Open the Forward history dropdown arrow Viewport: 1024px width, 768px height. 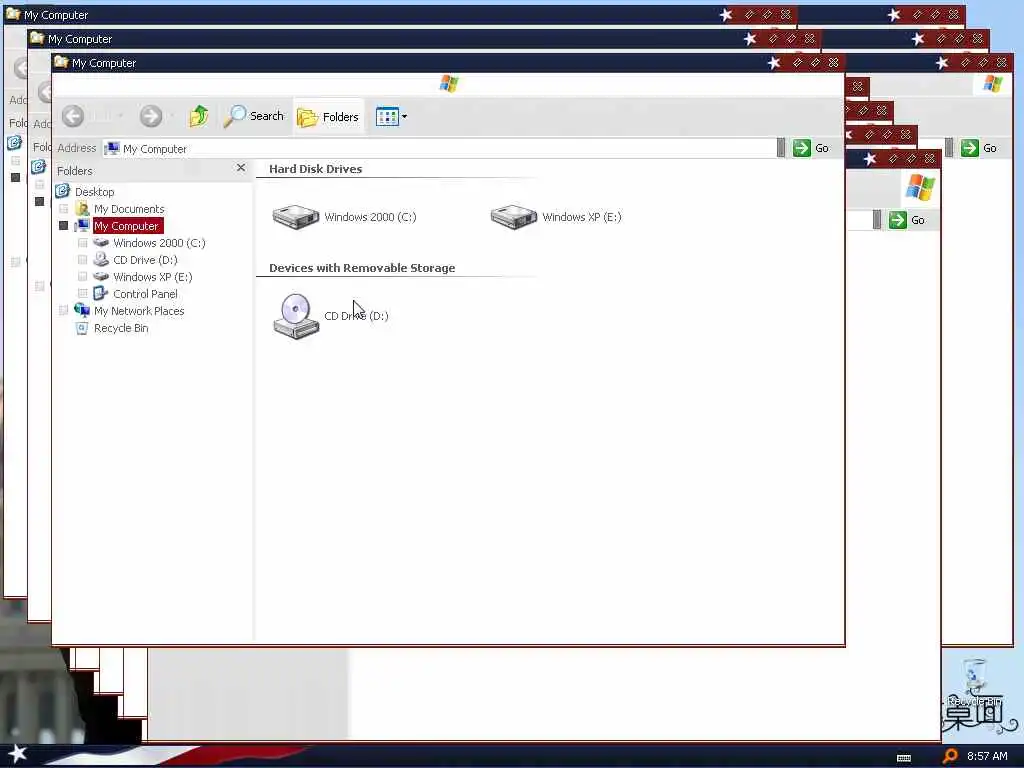pyautogui.click(x=172, y=116)
